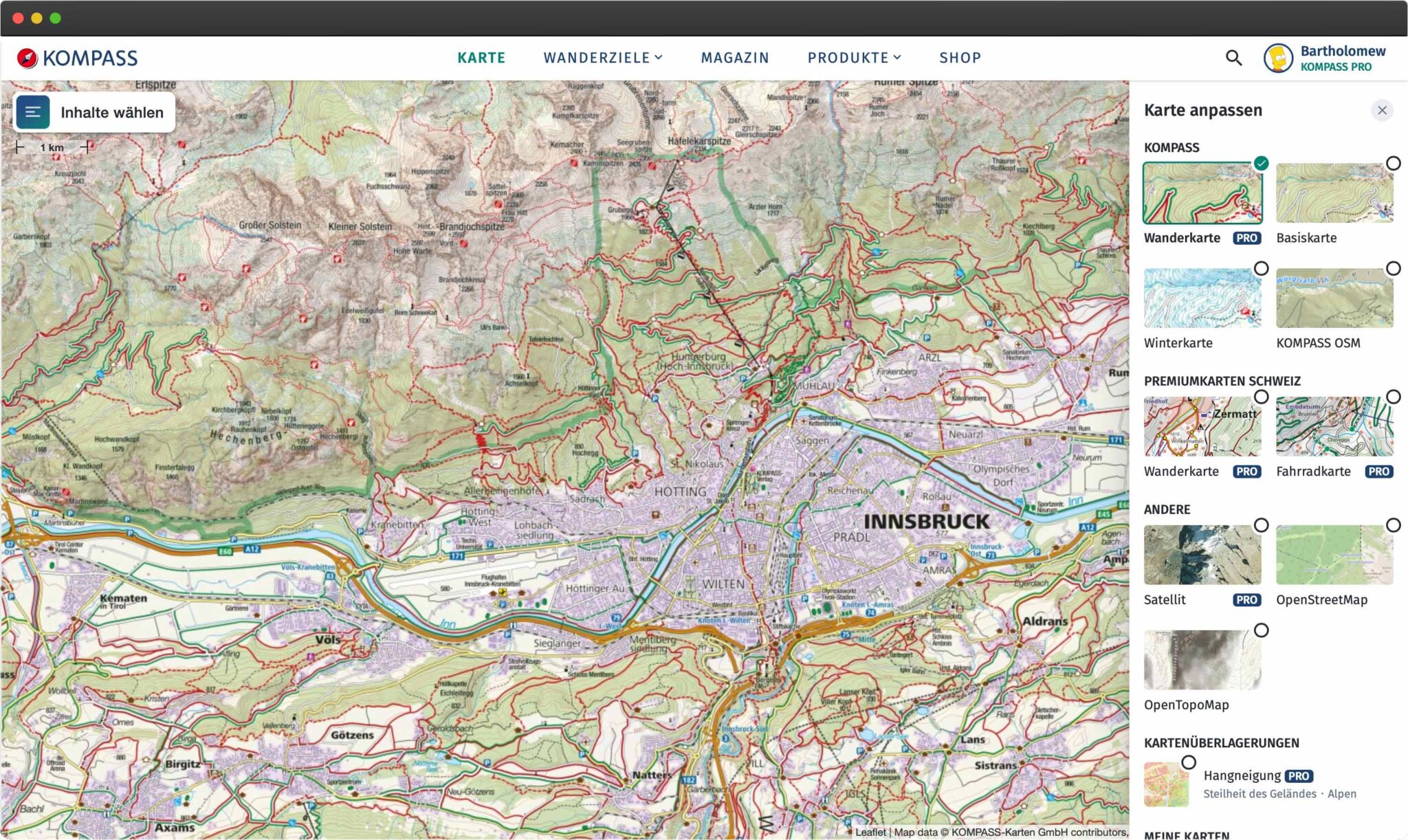Select the OpenStreetMap radio button
Image resolution: width=1408 pixels, height=840 pixels.
[1393, 525]
